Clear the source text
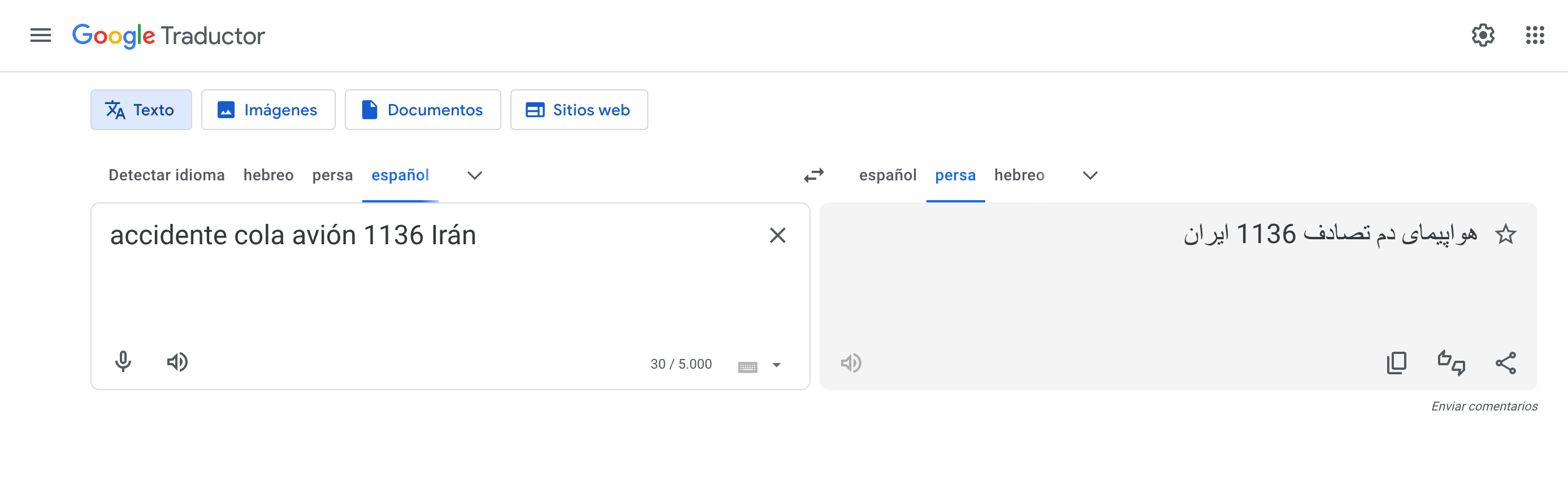Screen dimensions: 1568x484 point(777,235)
